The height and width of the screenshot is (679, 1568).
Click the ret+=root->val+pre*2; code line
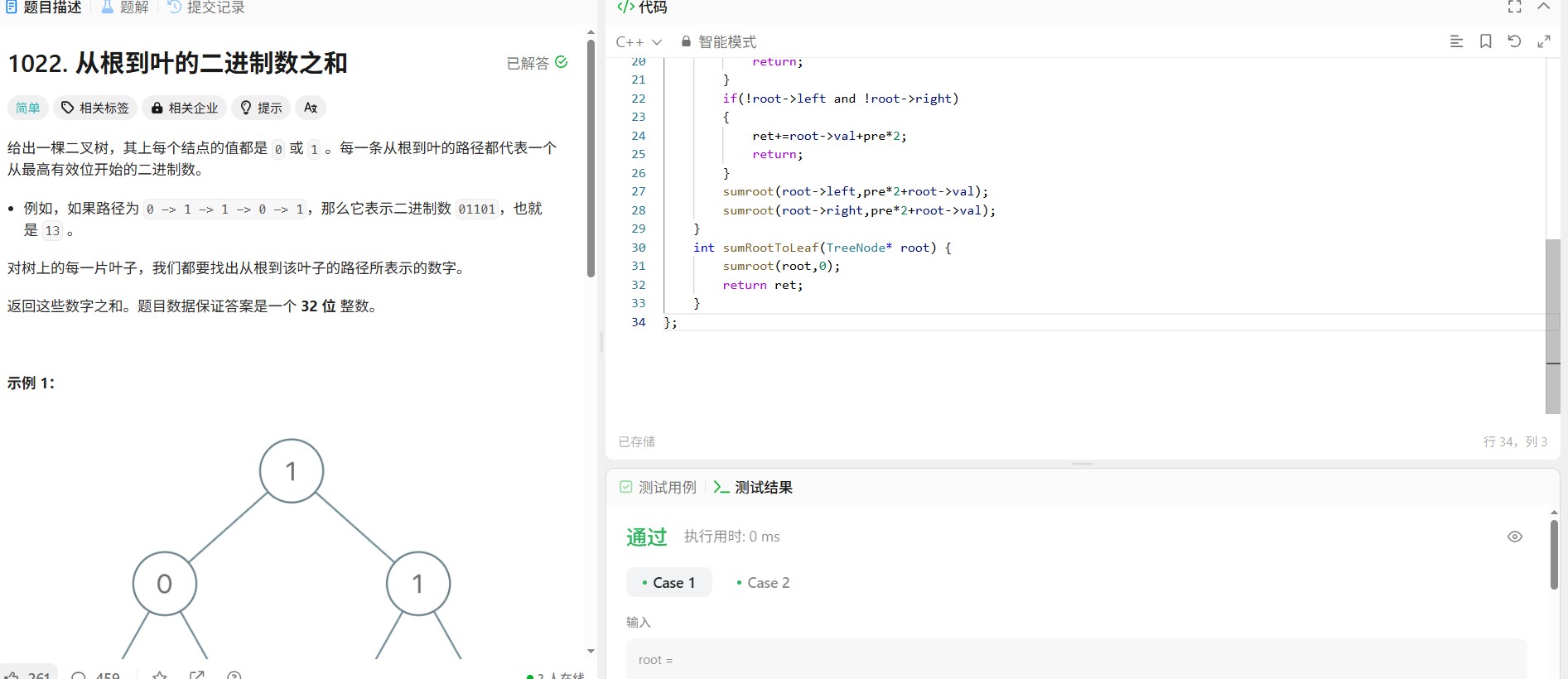(830, 136)
